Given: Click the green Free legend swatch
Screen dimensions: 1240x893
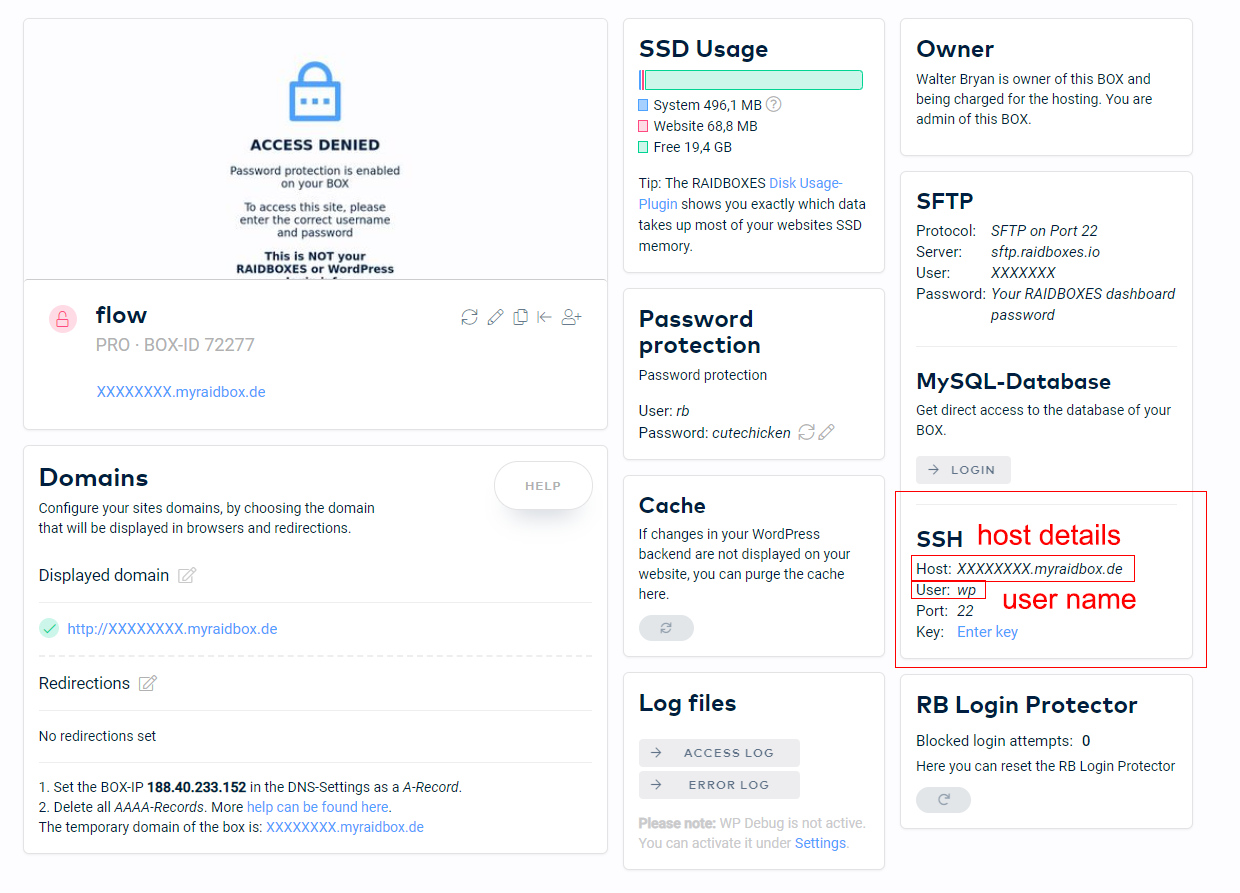Looking at the screenshot, I should tap(643, 147).
